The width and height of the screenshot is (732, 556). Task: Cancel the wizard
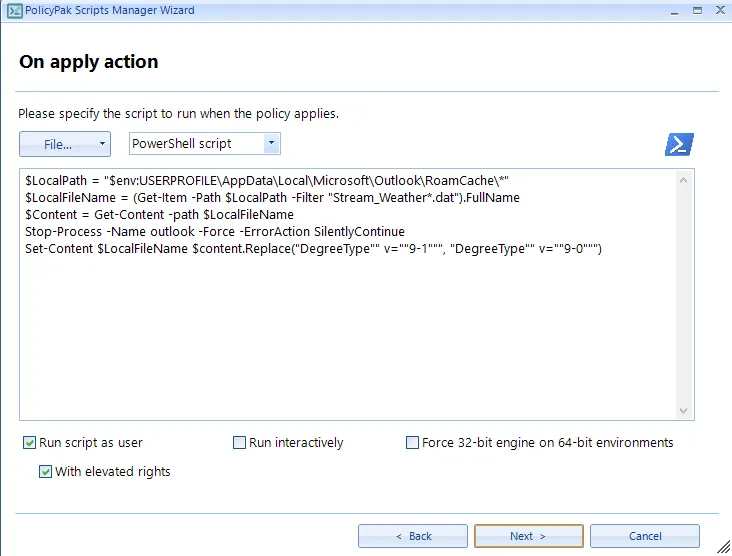644,536
